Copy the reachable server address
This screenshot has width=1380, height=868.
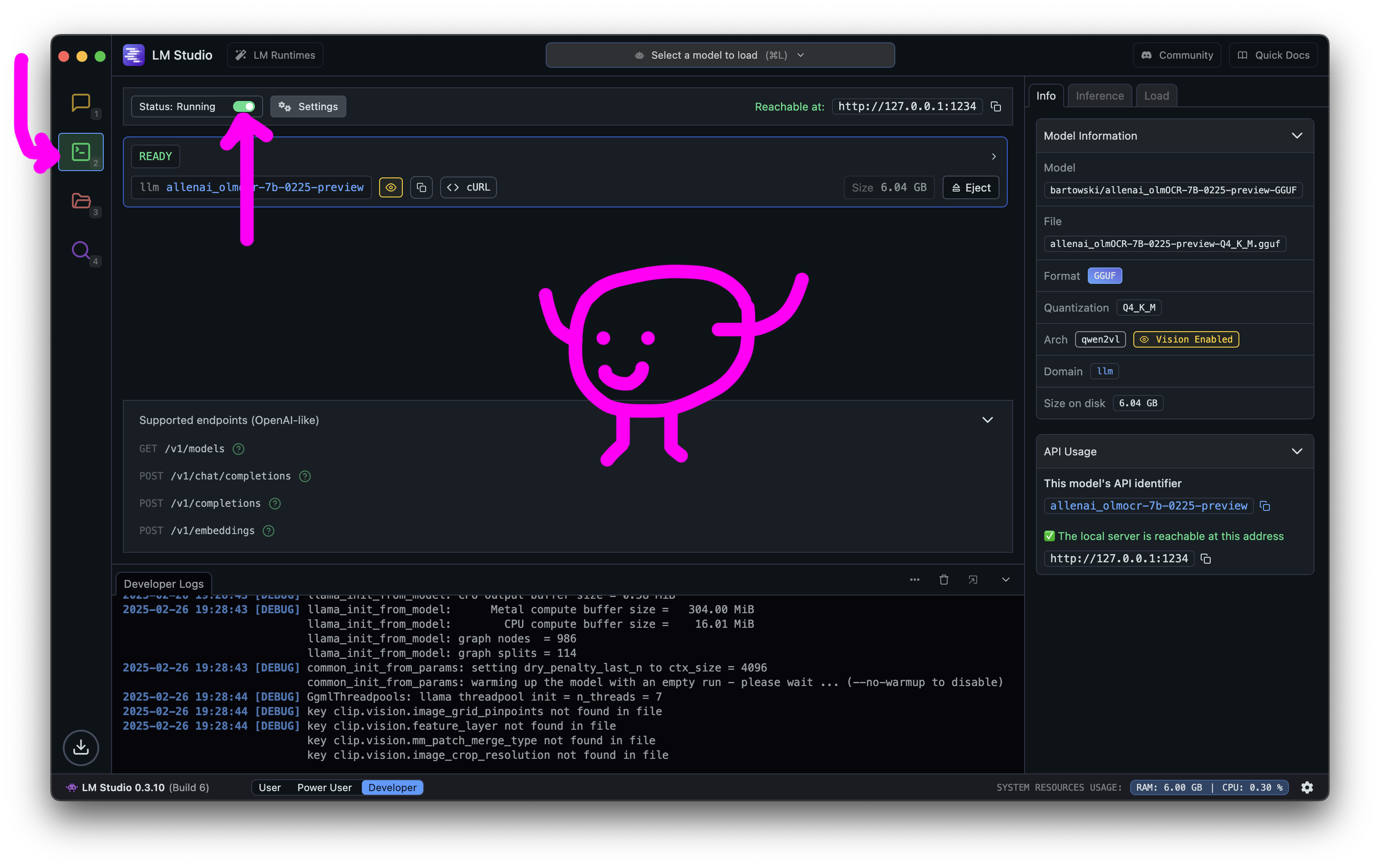(995, 106)
